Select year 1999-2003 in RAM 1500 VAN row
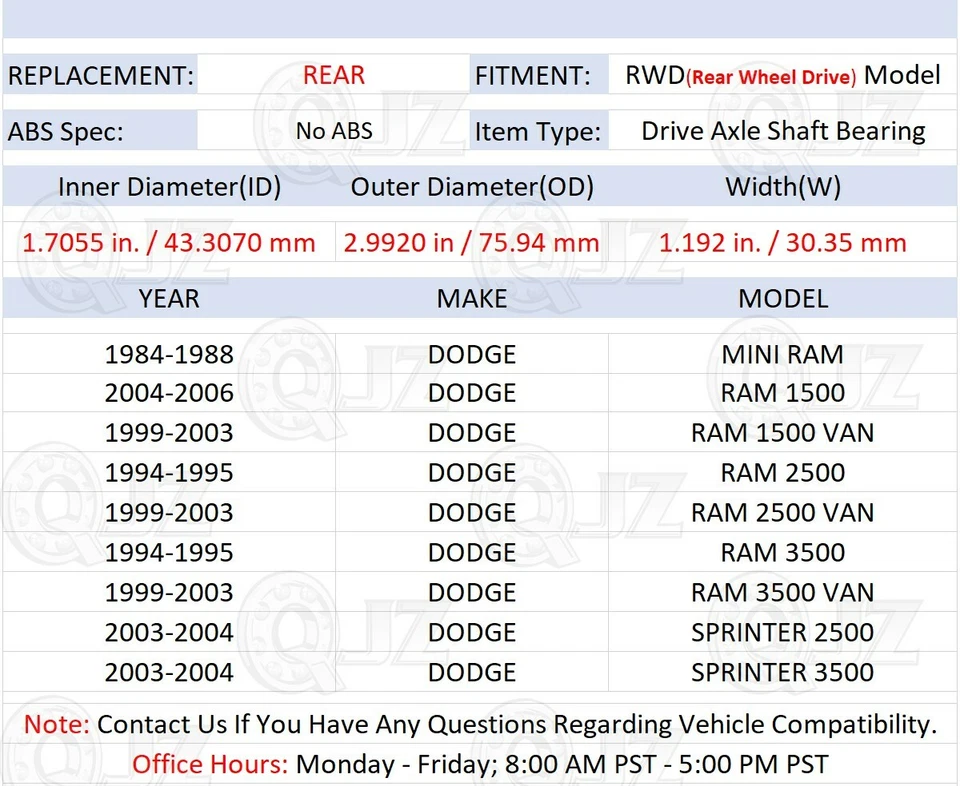This screenshot has width=960, height=786. coord(169,433)
